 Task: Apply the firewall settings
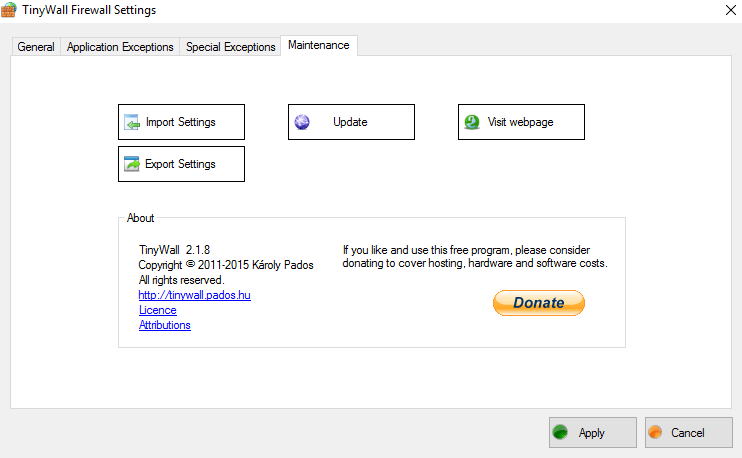point(593,432)
